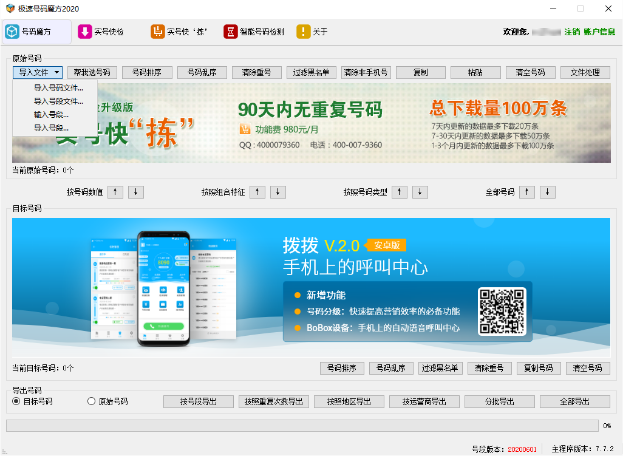623x456 pixels.
Task: Click 号码排序 in the 原始号码 toolbar
Action: (x=147, y=72)
